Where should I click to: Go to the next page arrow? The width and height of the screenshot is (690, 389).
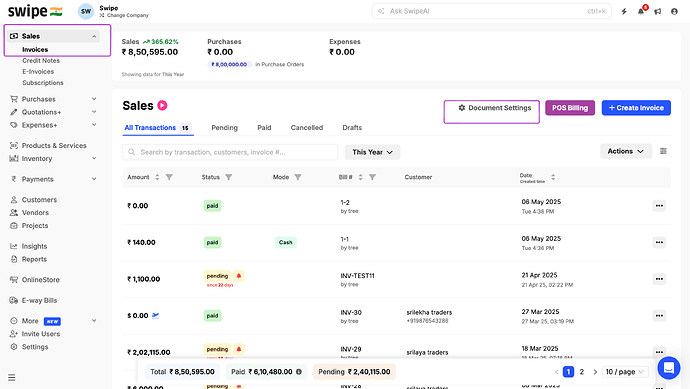click(x=595, y=372)
